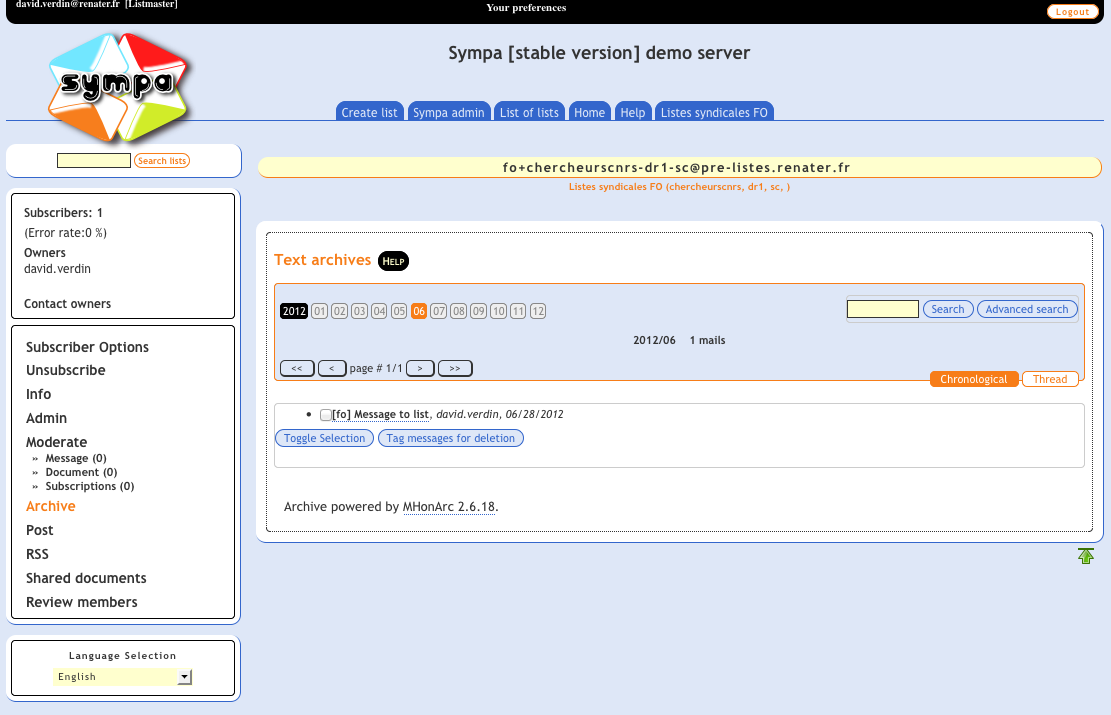The height and width of the screenshot is (715, 1111).
Task: Go to previous page with < button
Action: click(x=332, y=368)
